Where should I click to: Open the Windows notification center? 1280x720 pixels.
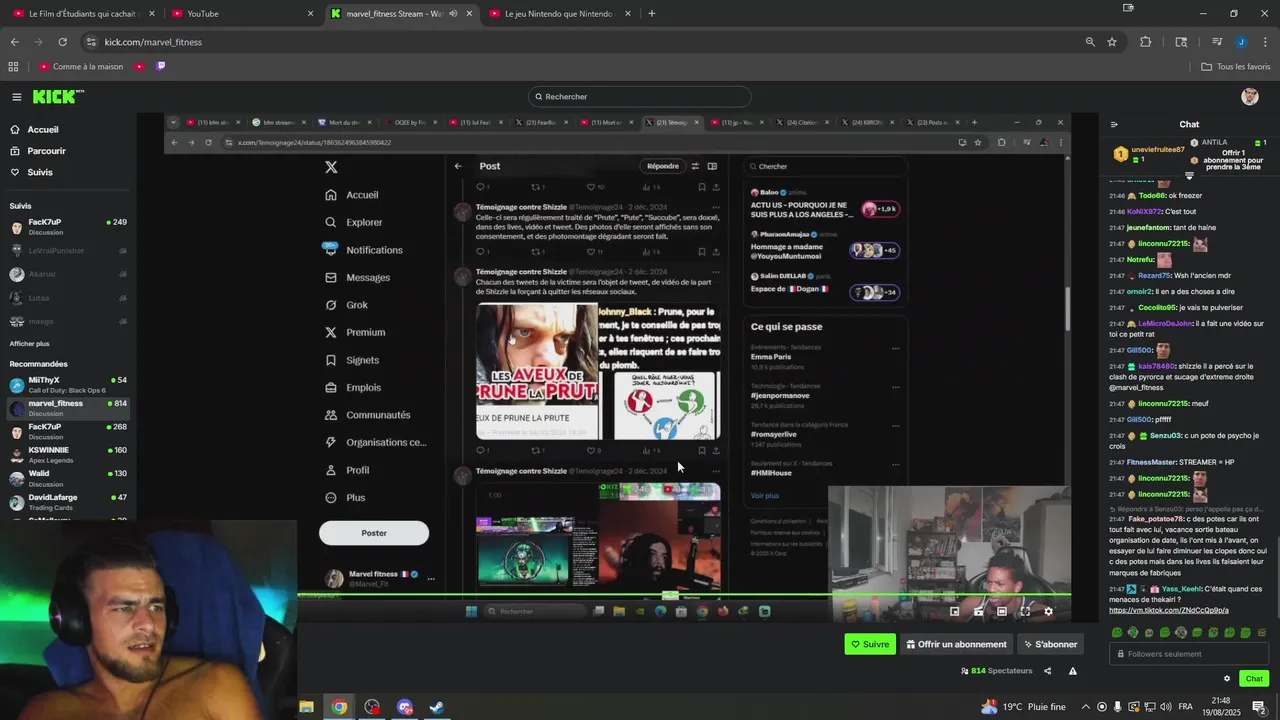point(1259,707)
